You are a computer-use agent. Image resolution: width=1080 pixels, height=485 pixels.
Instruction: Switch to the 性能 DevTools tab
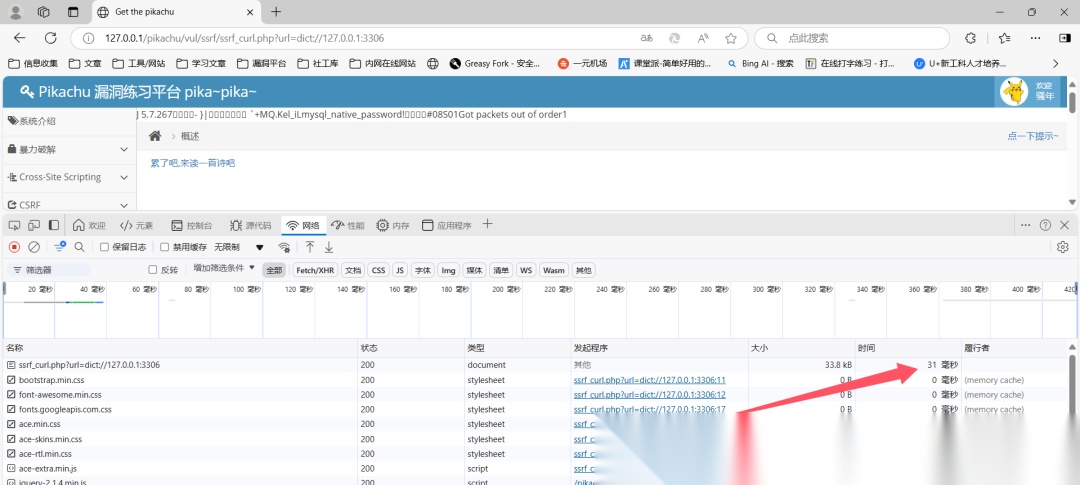tap(348, 225)
